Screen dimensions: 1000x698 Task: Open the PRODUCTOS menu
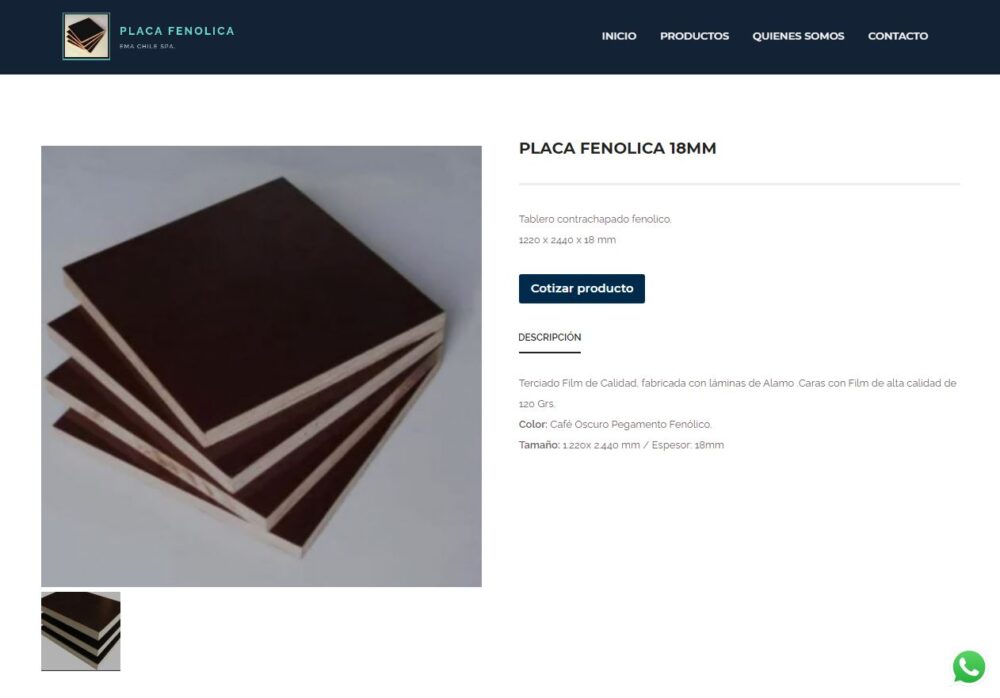694,36
